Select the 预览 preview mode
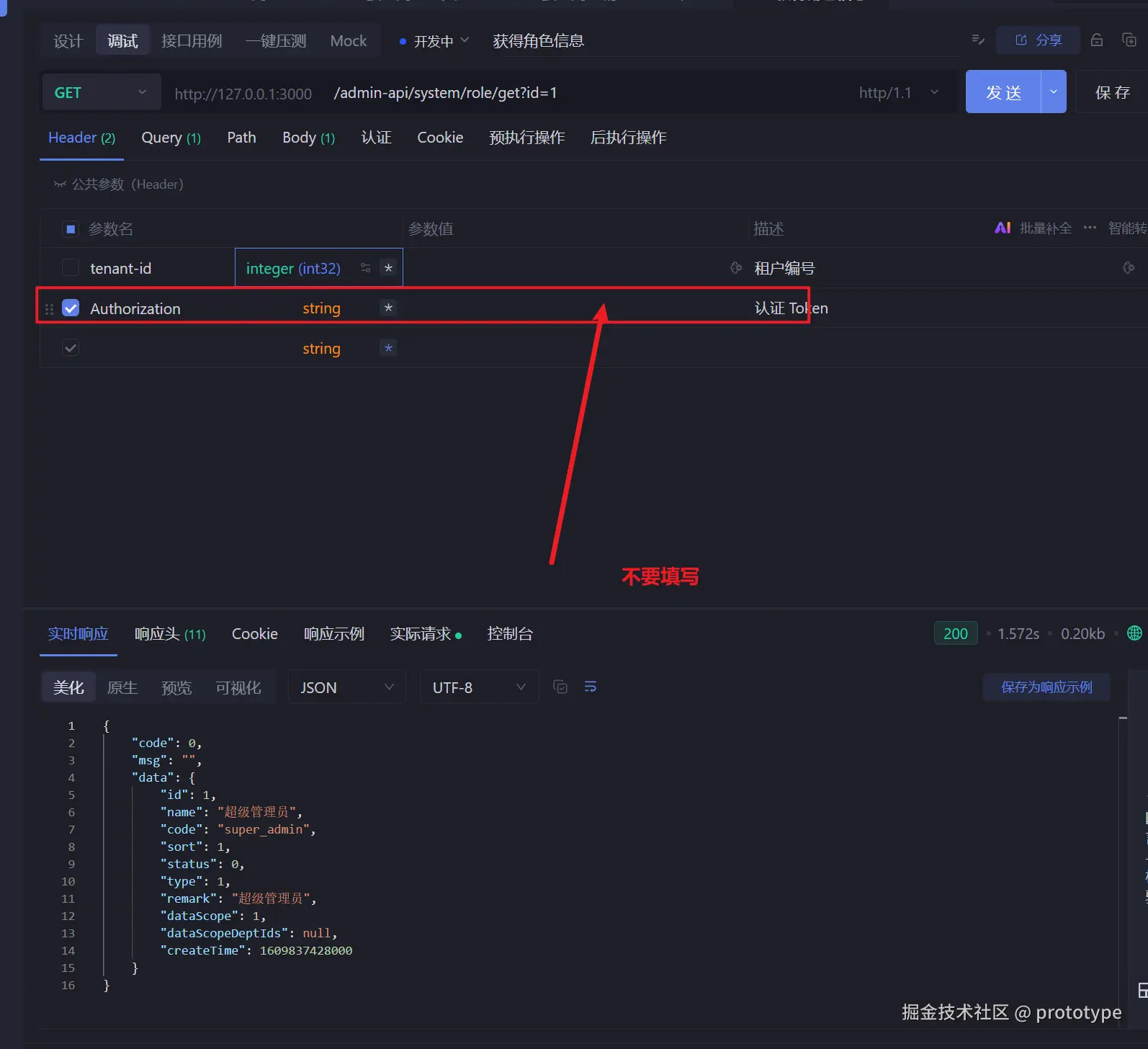The height and width of the screenshot is (1049, 1148). [x=176, y=687]
